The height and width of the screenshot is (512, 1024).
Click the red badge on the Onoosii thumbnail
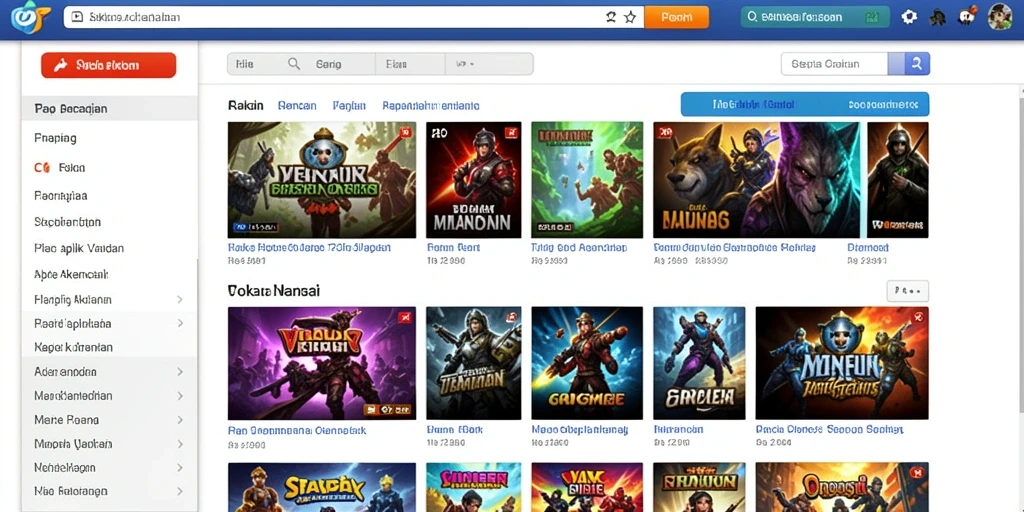(916, 472)
